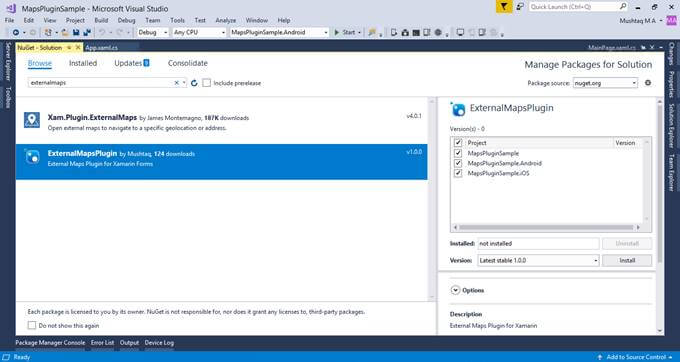
Task: Uncheck the MapsPluginSample.Android project checkbox
Action: tap(458, 163)
